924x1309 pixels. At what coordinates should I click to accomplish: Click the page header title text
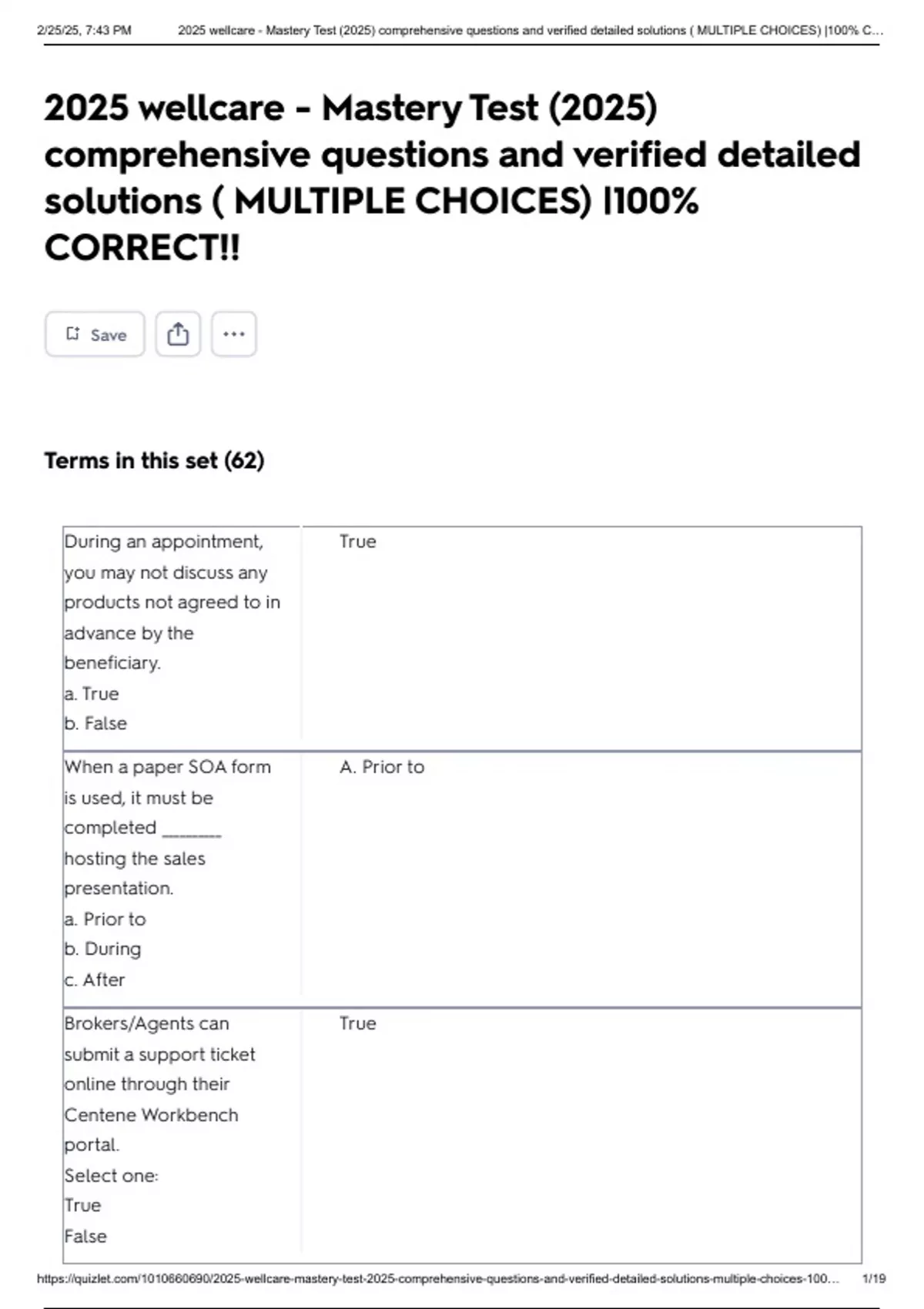[530, 31]
